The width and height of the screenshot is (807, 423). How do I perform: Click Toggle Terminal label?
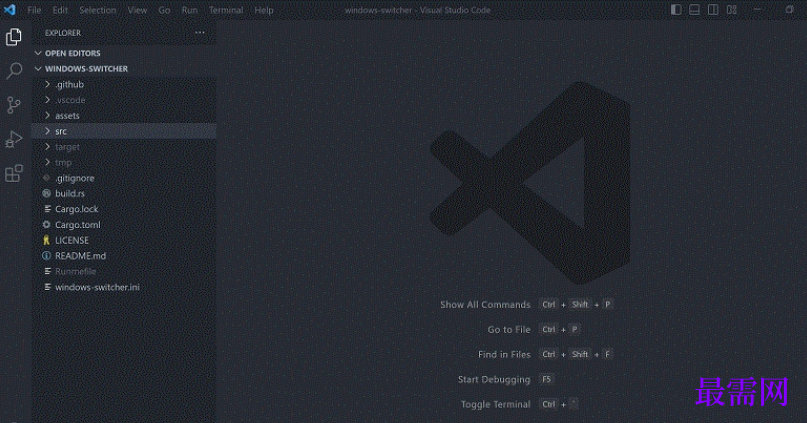point(496,404)
